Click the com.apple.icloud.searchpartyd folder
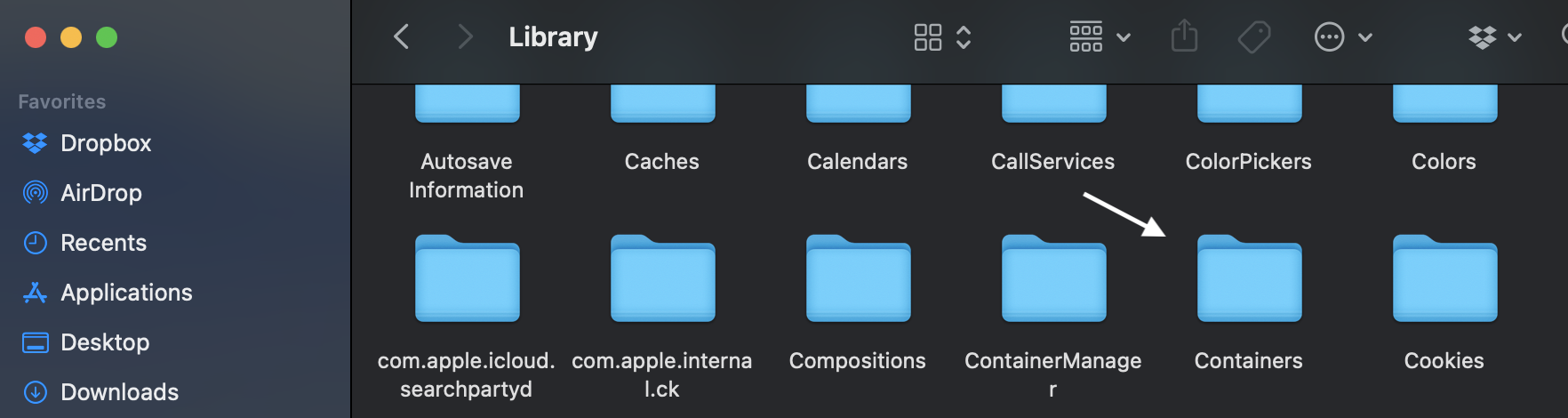Viewport: 1568px width, 418px height. [467, 278]
